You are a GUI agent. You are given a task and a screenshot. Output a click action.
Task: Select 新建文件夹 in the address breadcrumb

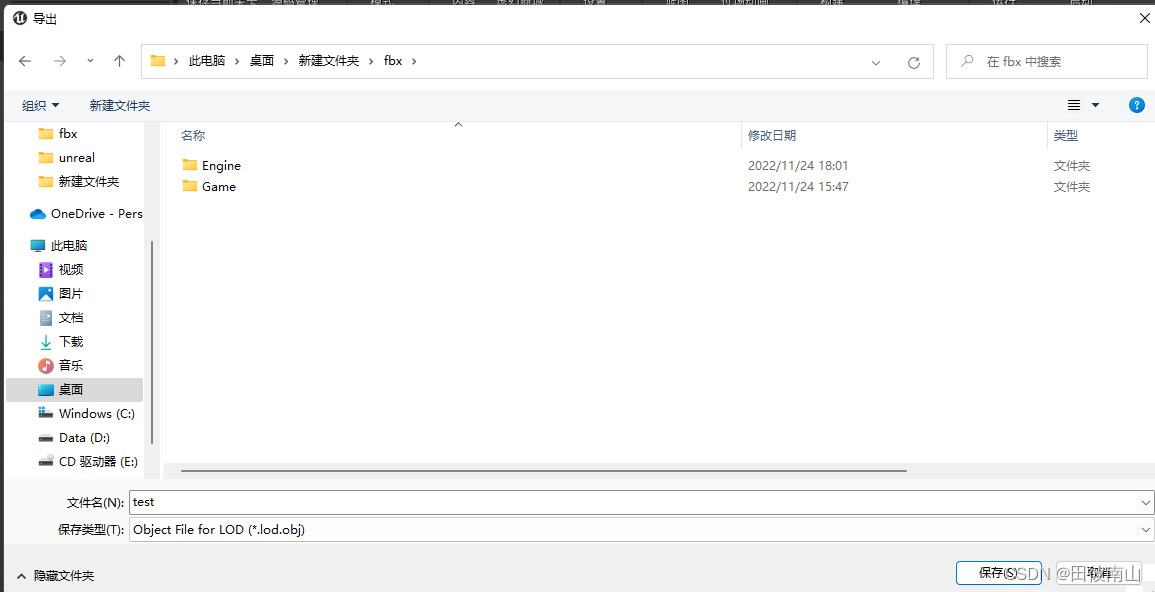(x=329, y=62)
